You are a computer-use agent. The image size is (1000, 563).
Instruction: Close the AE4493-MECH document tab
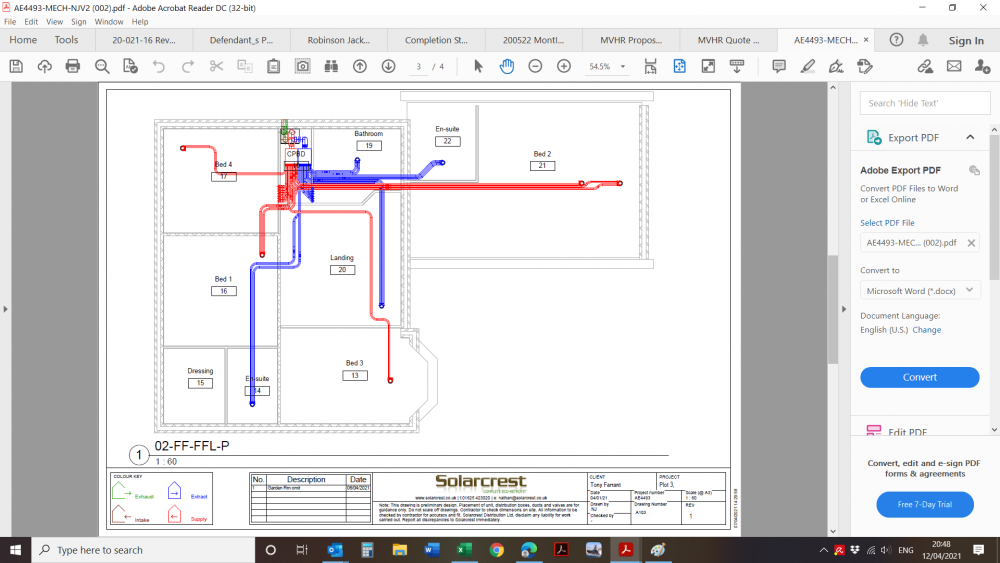866,40
